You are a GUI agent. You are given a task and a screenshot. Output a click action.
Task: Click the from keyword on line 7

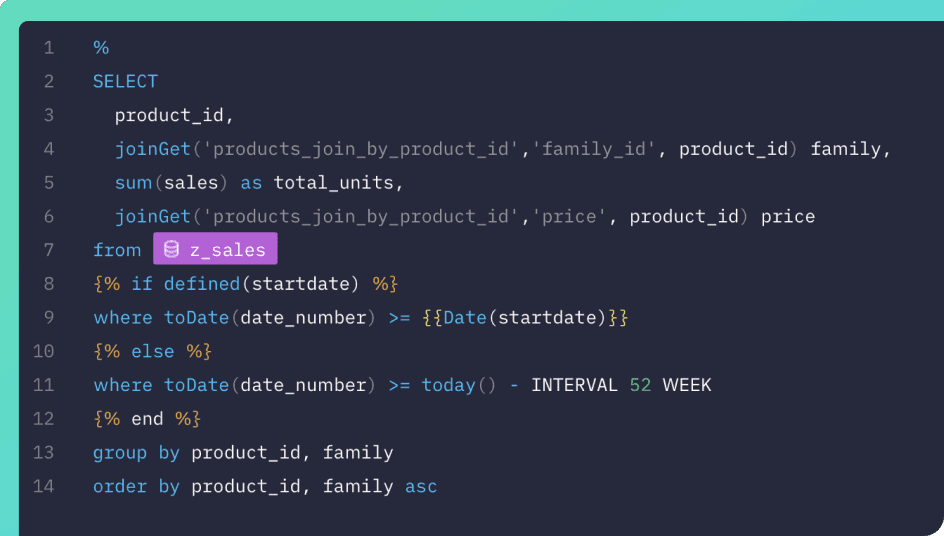117,250
